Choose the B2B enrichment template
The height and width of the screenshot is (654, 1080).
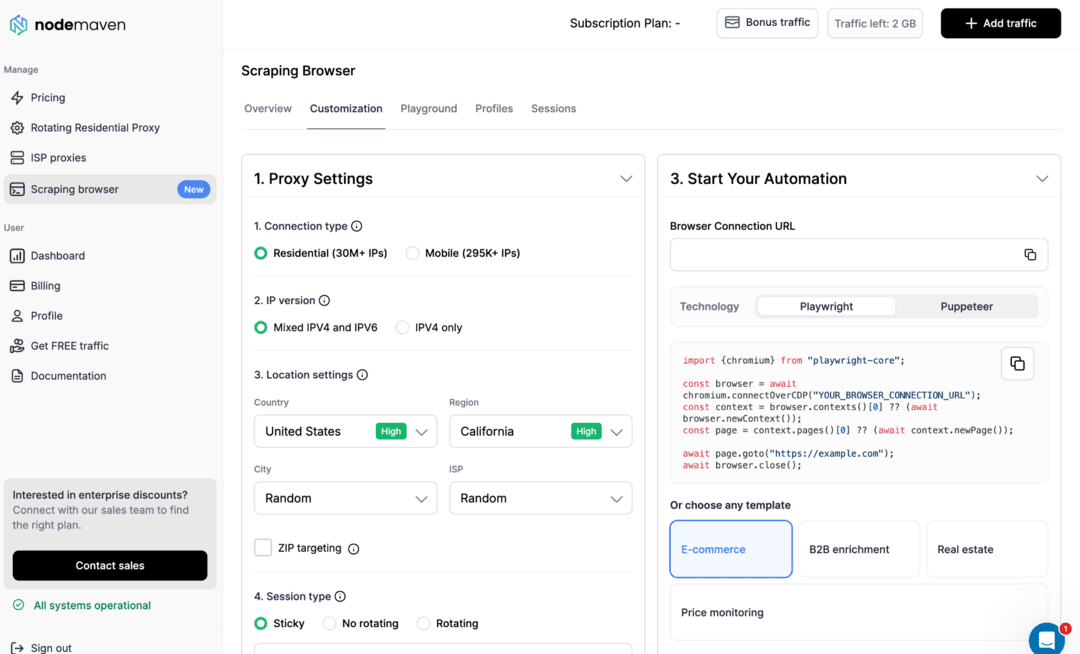859,549
